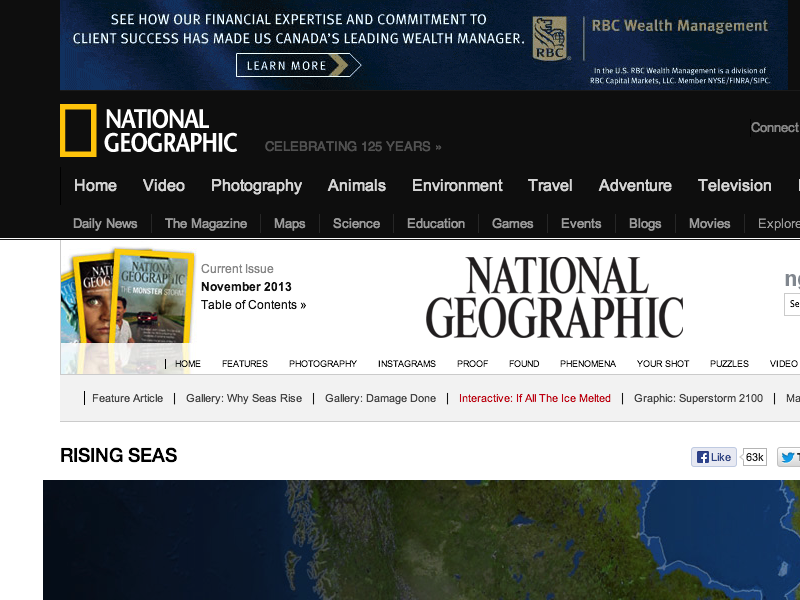800x600 pixels.
Task: Open Daily News in the secondary navigation
Action: 105,223
